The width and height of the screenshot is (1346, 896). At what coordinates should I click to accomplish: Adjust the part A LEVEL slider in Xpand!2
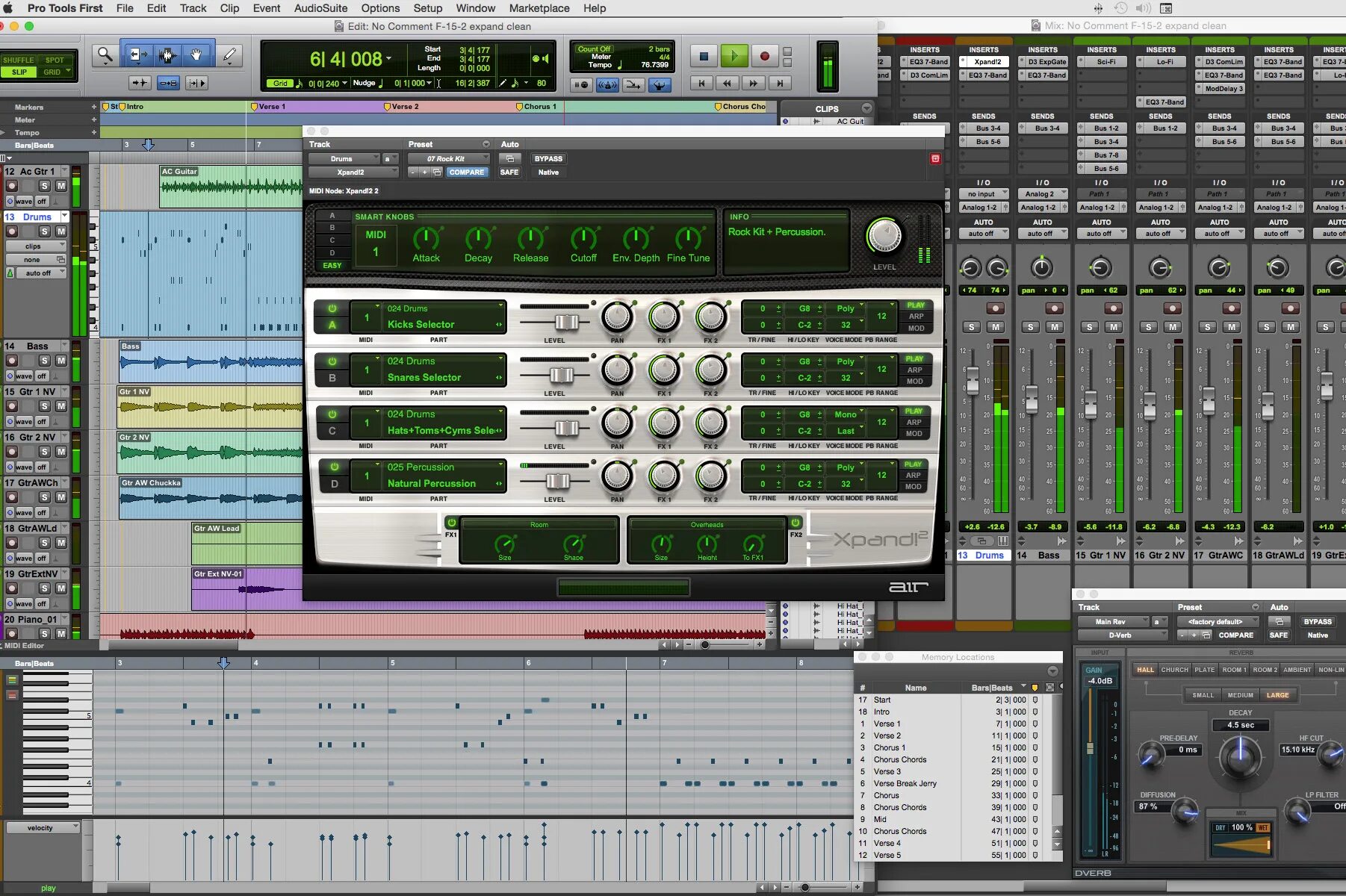(x=566, y=322)
